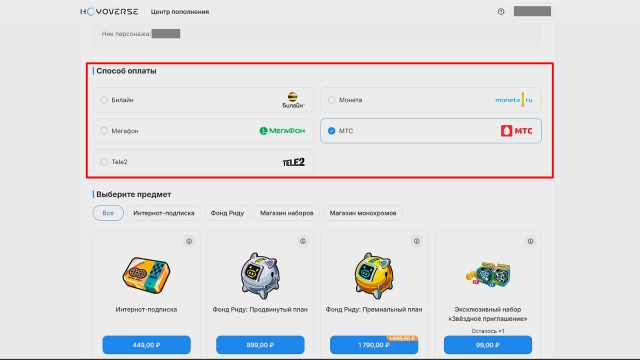Click the green MegaFon logo
Image resolution: width=640 pixels, height=360 pixels.
click(282, 131)
